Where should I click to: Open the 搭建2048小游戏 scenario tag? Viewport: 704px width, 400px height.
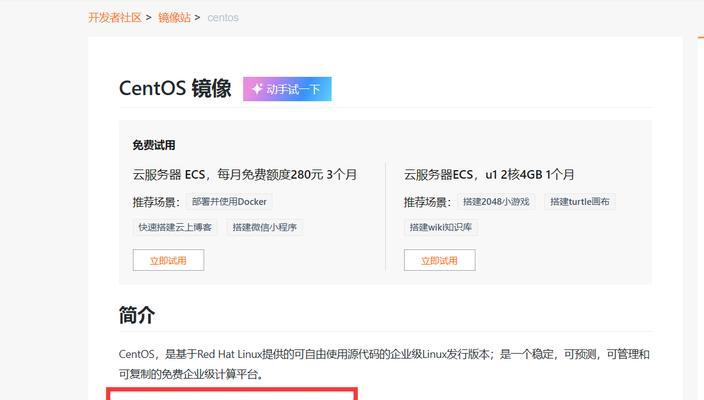click(x=496, y=202)
